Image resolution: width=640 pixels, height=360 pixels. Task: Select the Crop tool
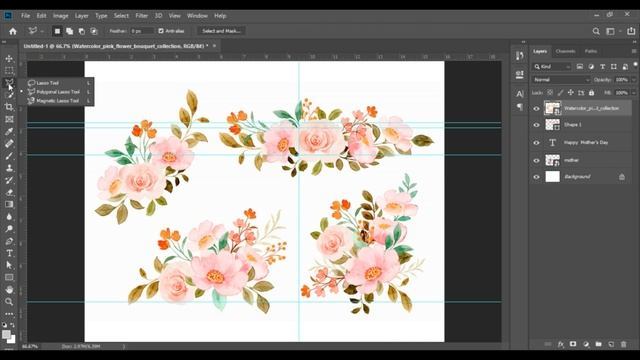coord(9,107)
